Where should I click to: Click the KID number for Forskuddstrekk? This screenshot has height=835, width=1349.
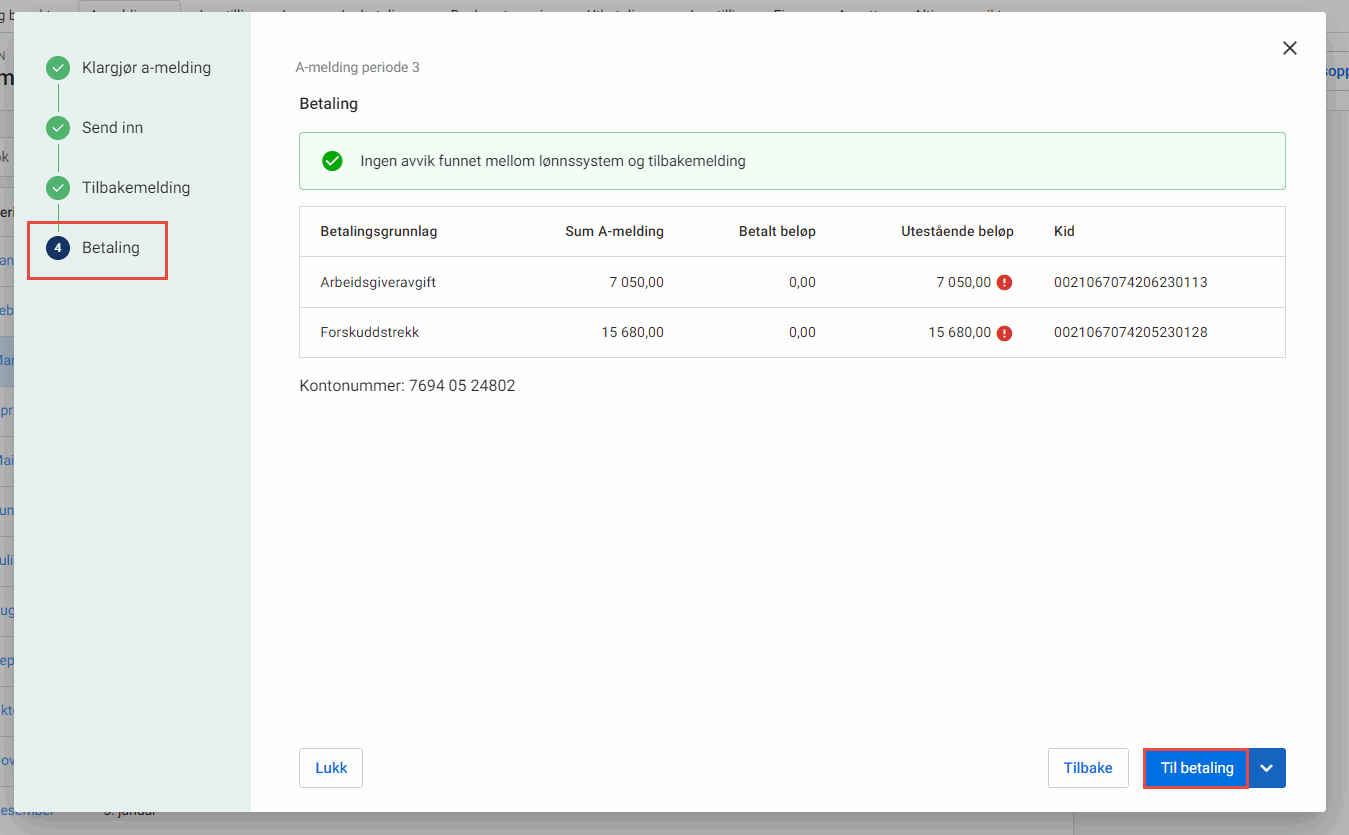(1130, 333)
